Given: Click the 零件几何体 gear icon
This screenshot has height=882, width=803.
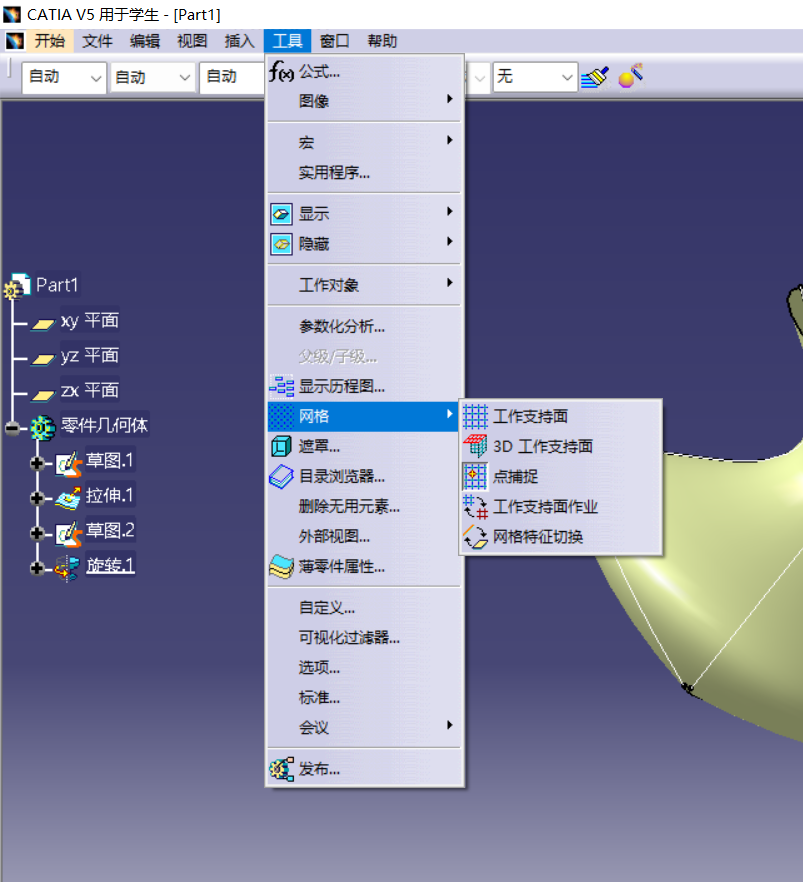Looking at the screenshot, I should click(x=43, y=428).
